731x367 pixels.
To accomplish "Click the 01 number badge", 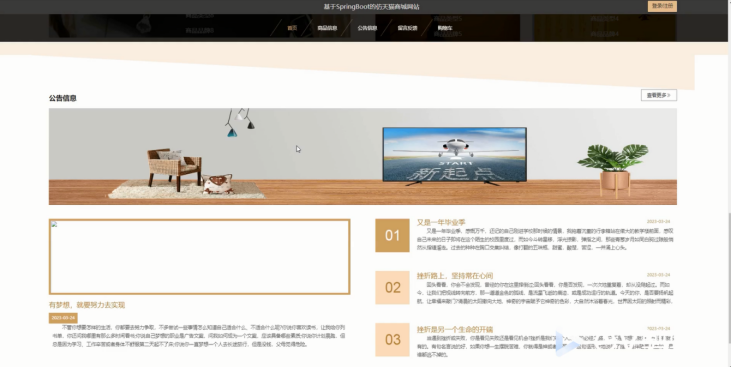I will pyautogui.click(x=393, y=235).
